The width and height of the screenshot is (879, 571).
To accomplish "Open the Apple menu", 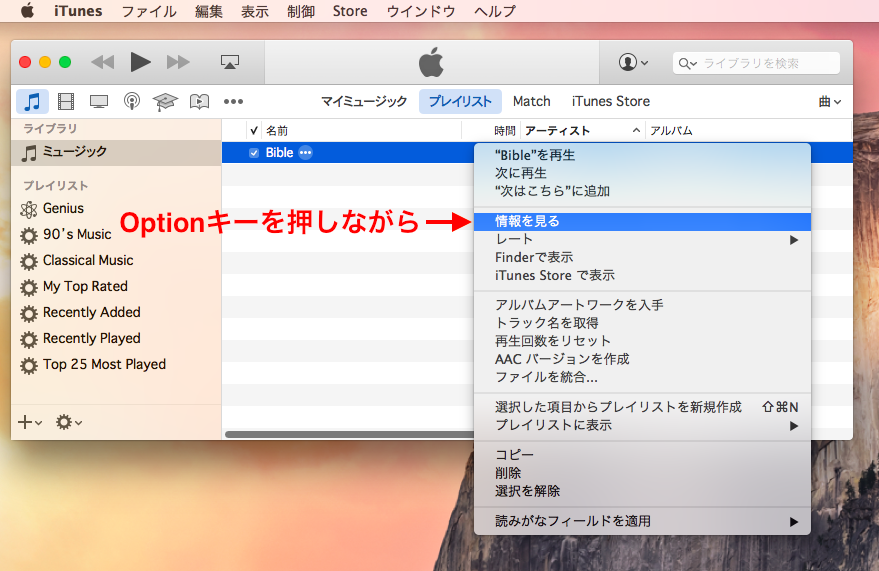I will click(27, 11).
